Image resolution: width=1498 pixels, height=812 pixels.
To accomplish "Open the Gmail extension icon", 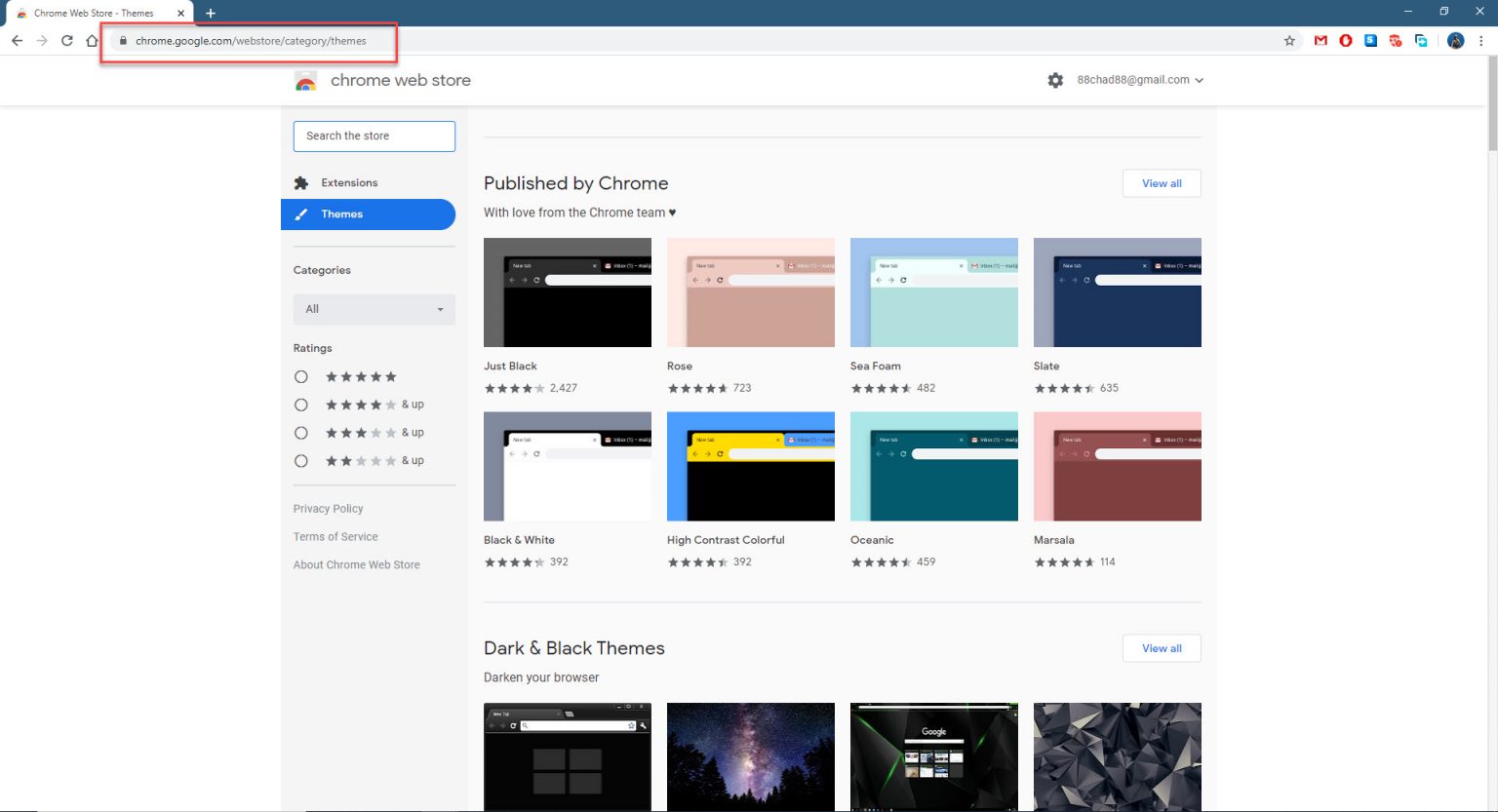I will pos(1321,41).
